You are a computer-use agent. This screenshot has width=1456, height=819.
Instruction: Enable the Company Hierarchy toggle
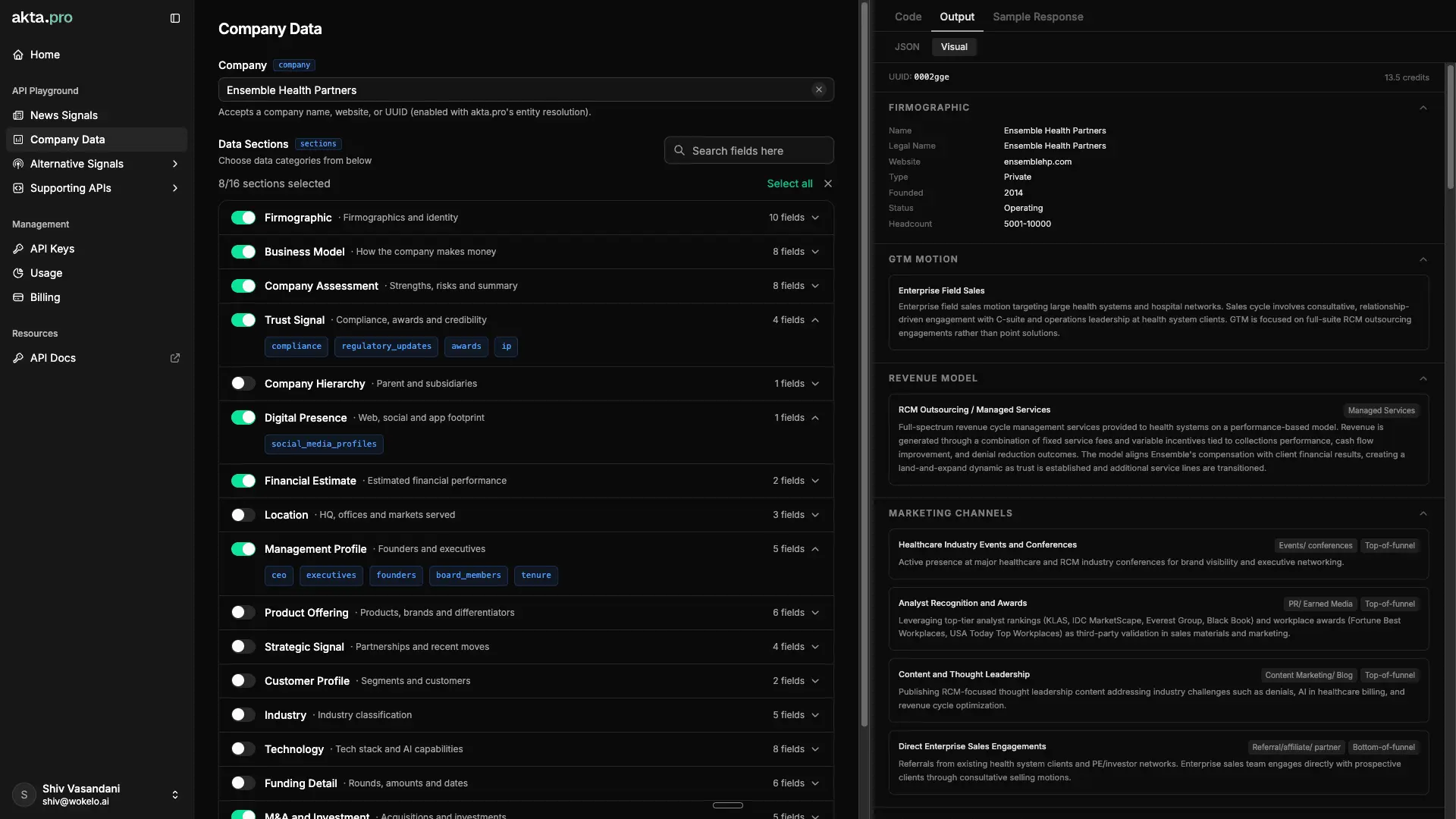coord(243,384)
